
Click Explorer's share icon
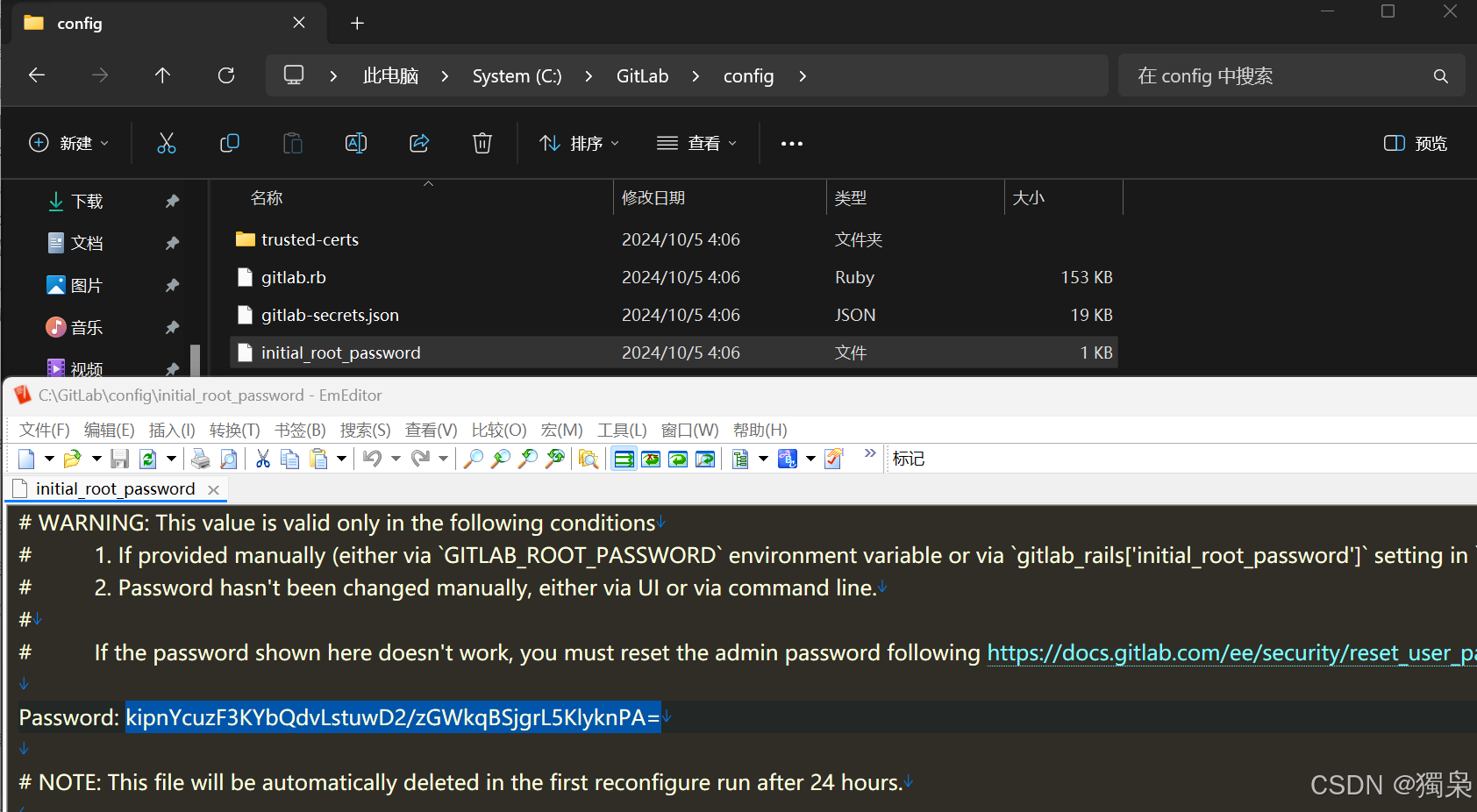point(419,143)
